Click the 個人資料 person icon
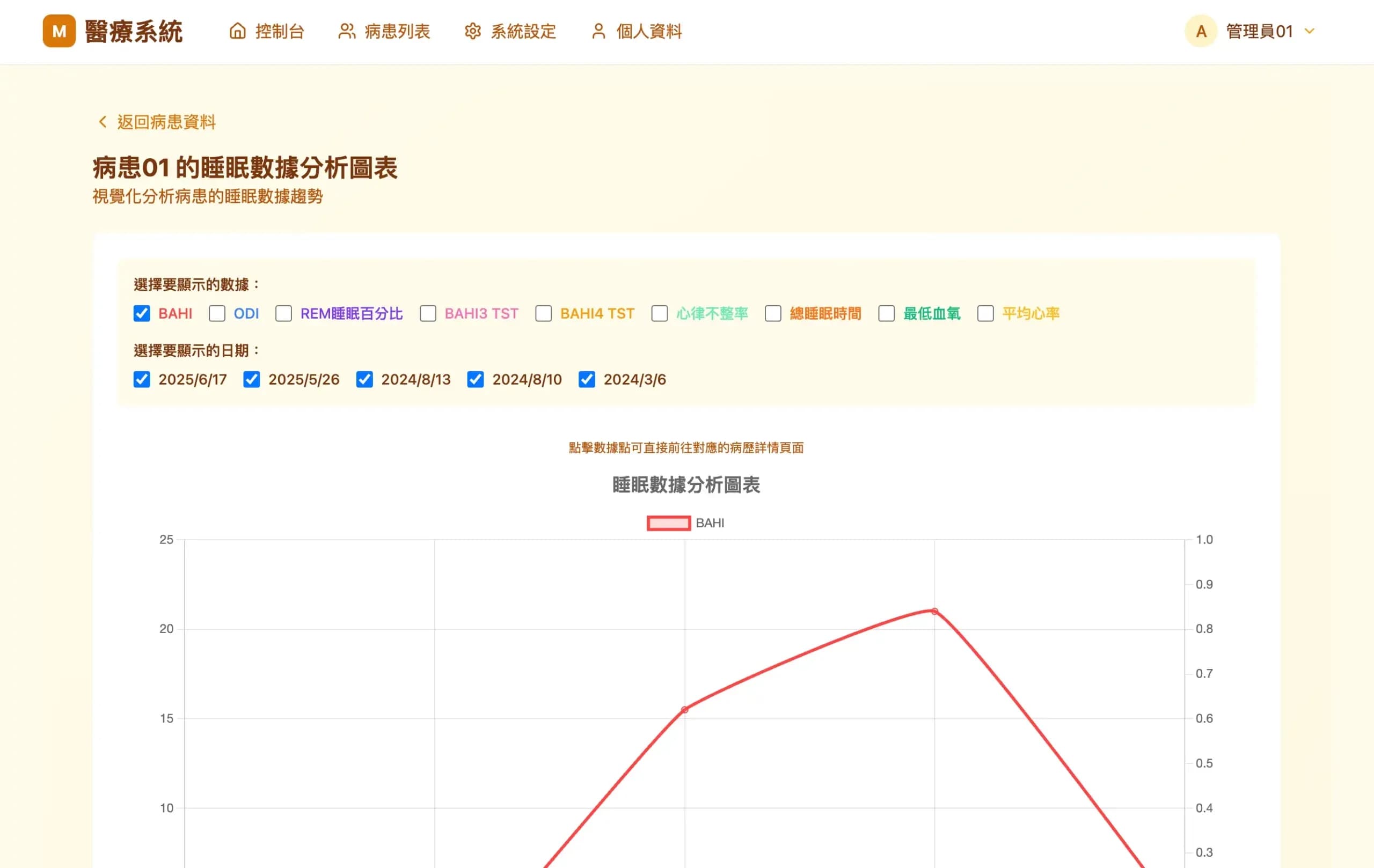Viewport: 1374px width, 868px height. 598,31
